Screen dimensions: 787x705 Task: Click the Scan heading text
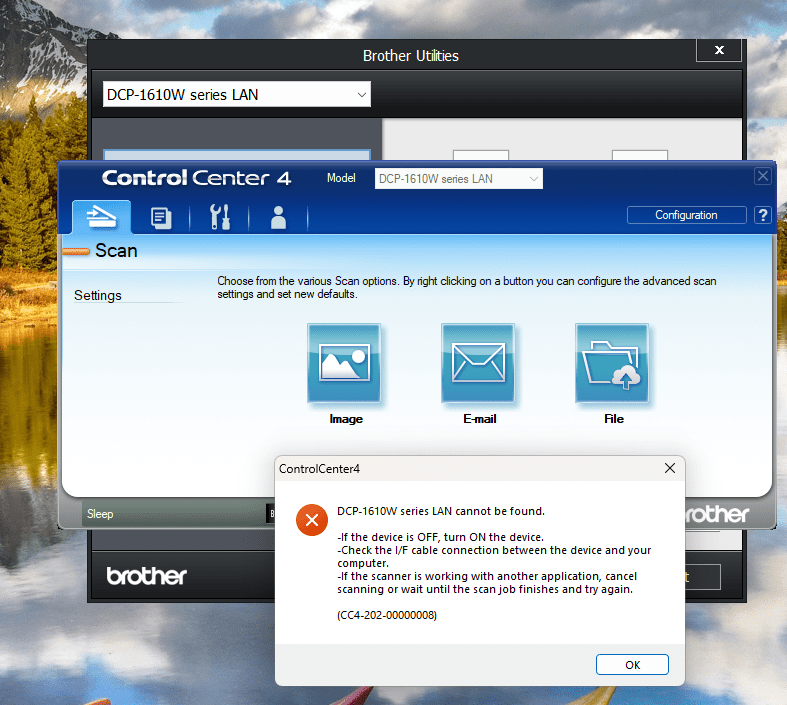116,250
